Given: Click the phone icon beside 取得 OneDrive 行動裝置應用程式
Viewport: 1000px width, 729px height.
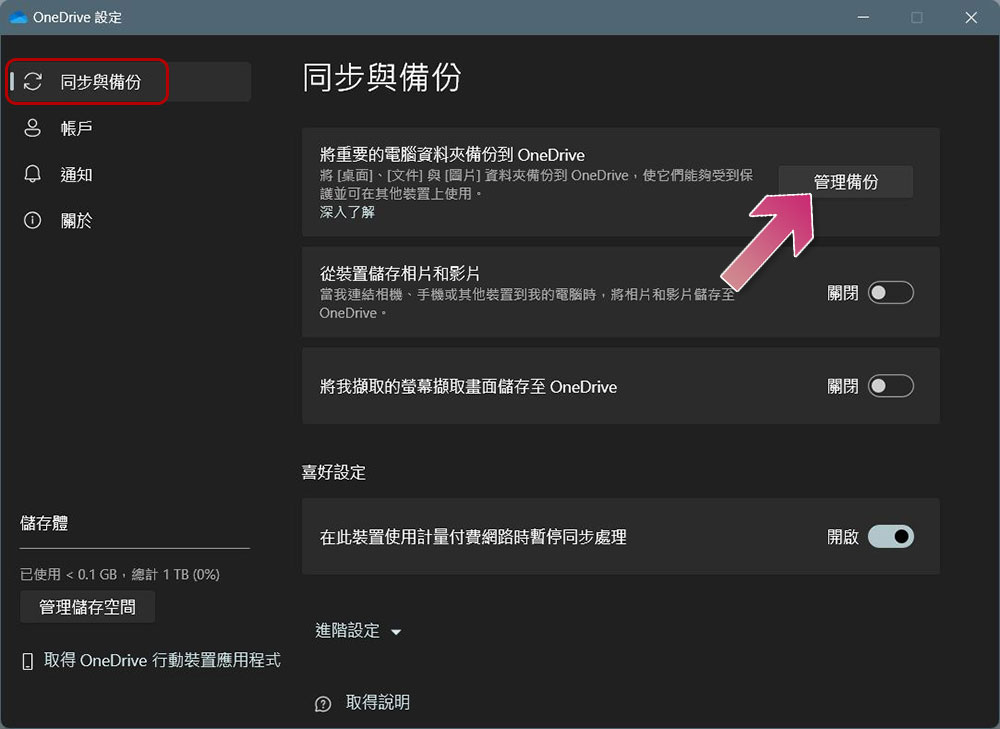Looking at the screenshot, I should [x=27, y=661].
